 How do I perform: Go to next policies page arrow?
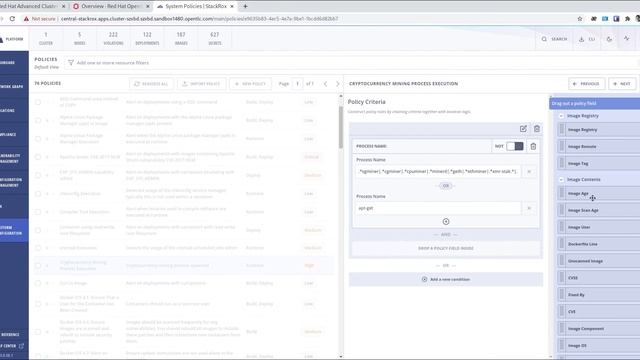click(x=338, y=84)
